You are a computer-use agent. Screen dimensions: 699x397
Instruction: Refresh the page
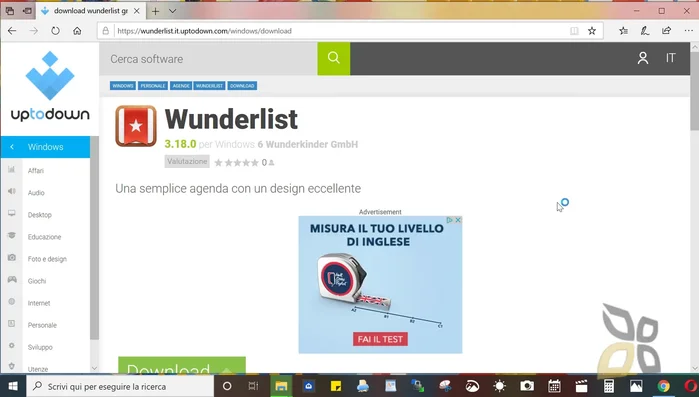(55, 31)
